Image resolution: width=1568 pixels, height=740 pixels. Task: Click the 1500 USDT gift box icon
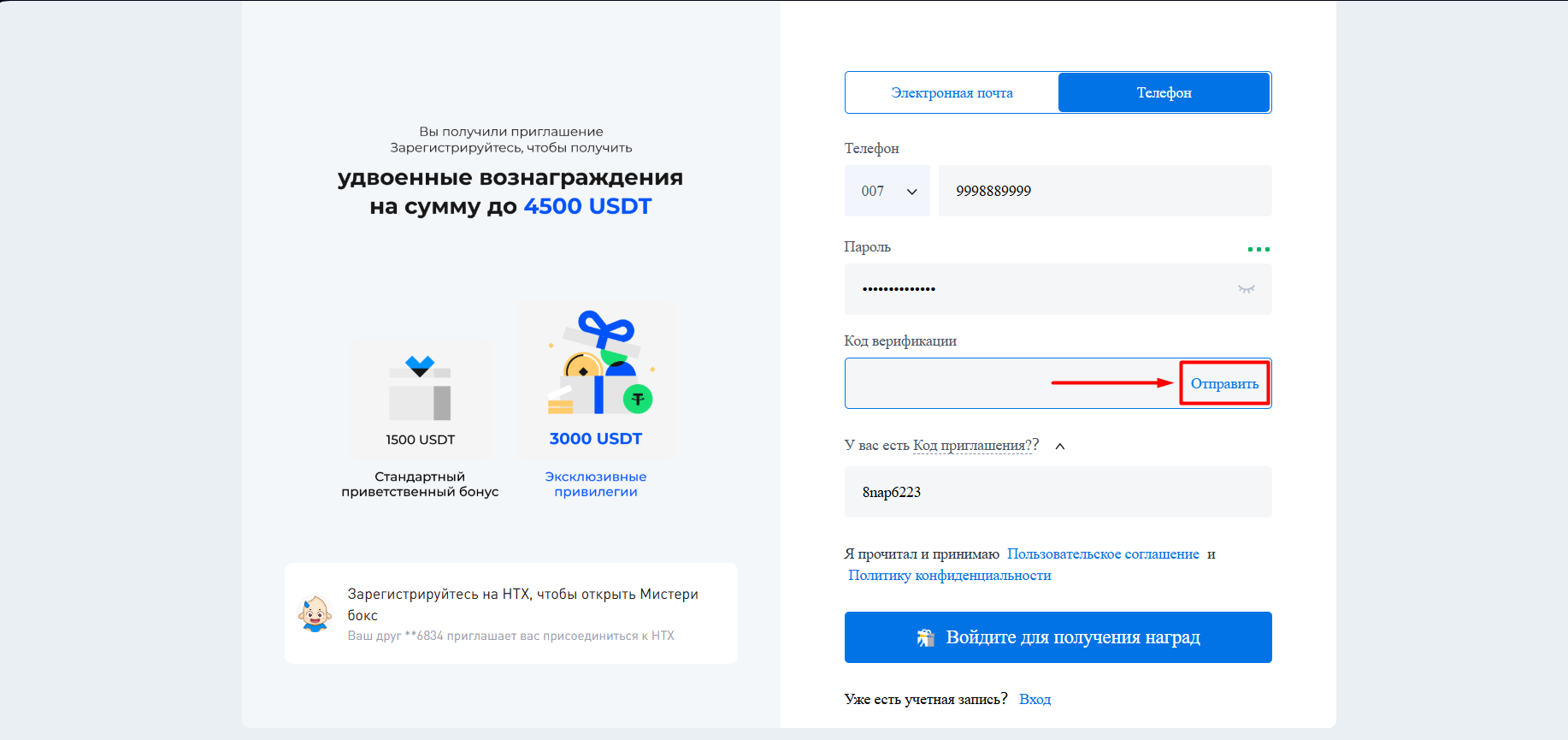point(420,388)
